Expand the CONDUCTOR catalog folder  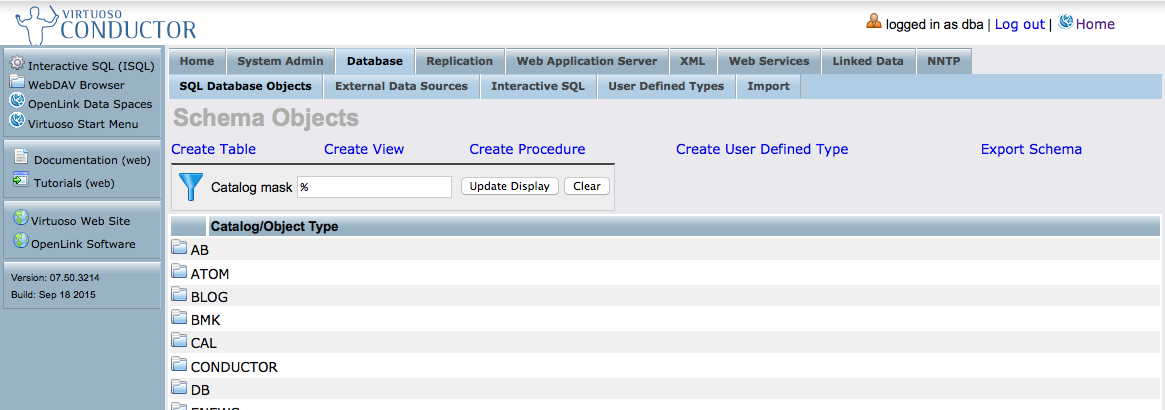(180, 366)
